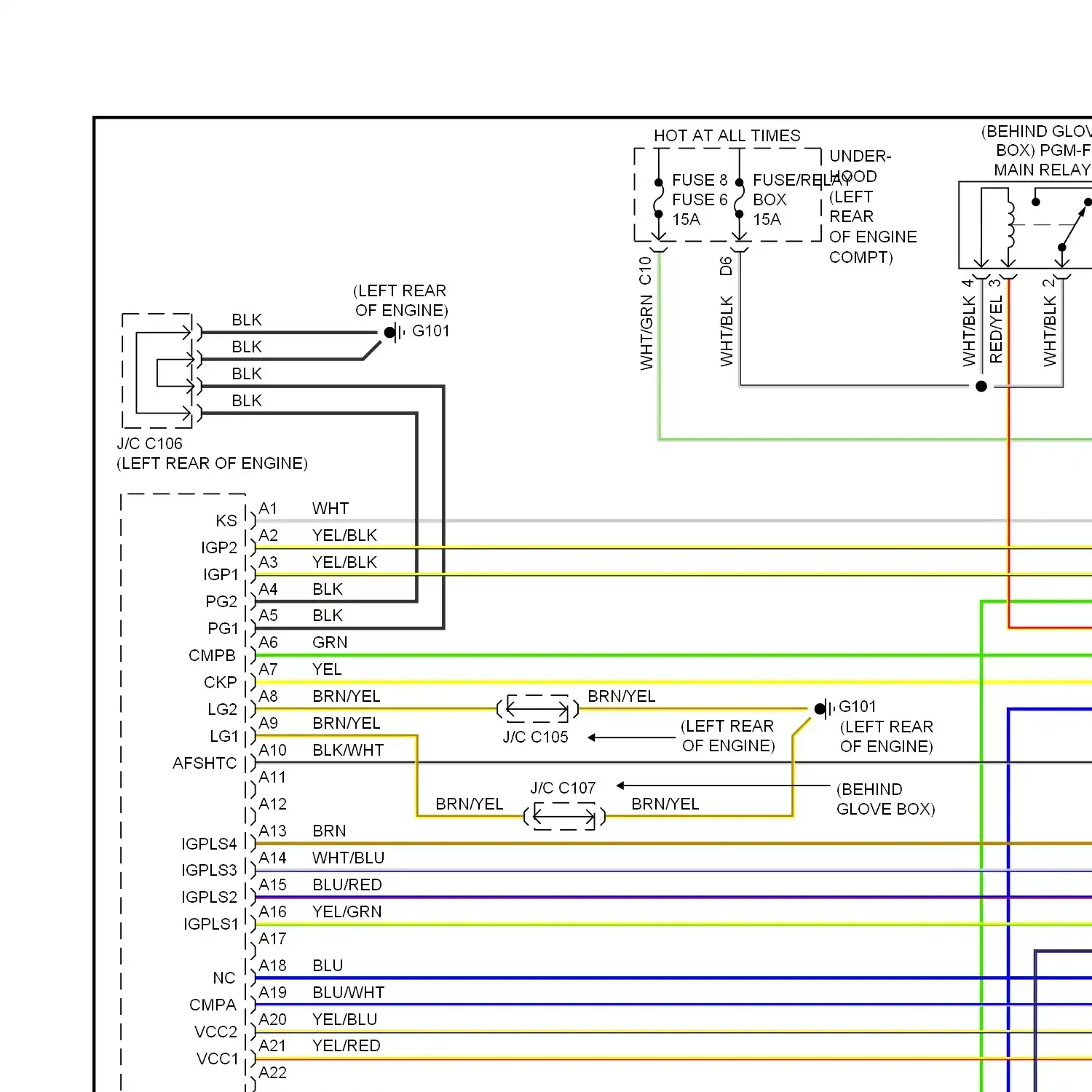Click the "IGPLS1" signal label
The height and width of the screenshot is (1092, 1092).
tap(211, 924)
